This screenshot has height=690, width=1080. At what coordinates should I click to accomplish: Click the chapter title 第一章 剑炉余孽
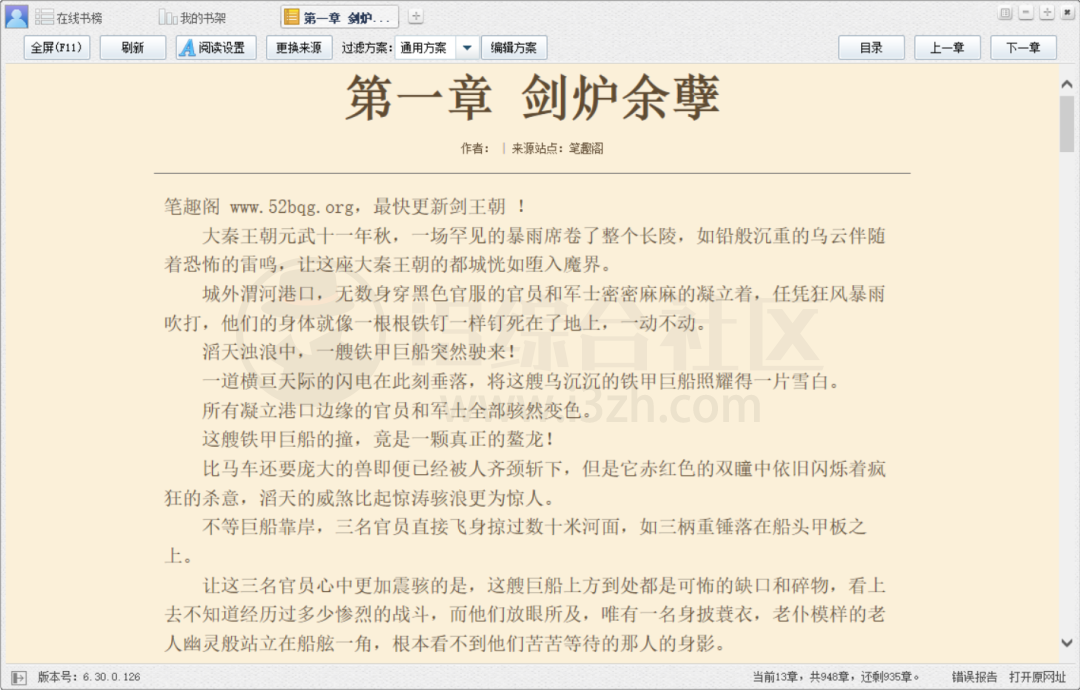(532, 98)
